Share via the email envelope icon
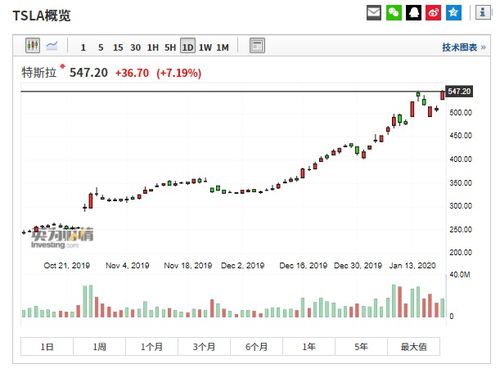 pyautogui.click(x=374, y=13)
